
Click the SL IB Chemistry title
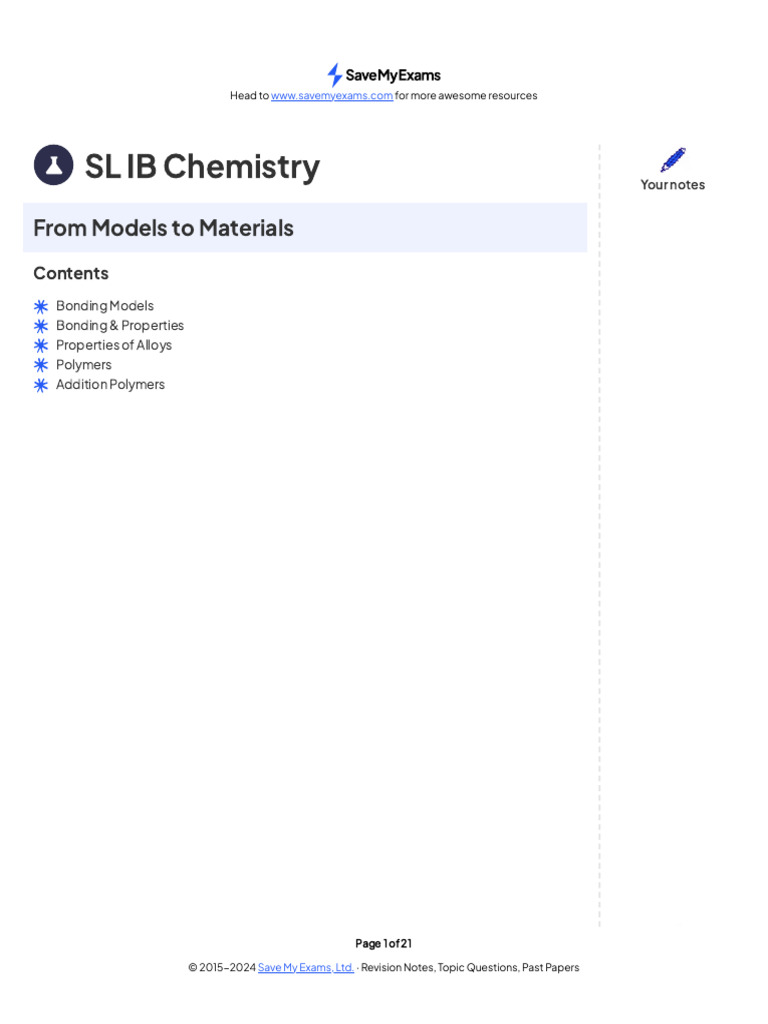202,166
